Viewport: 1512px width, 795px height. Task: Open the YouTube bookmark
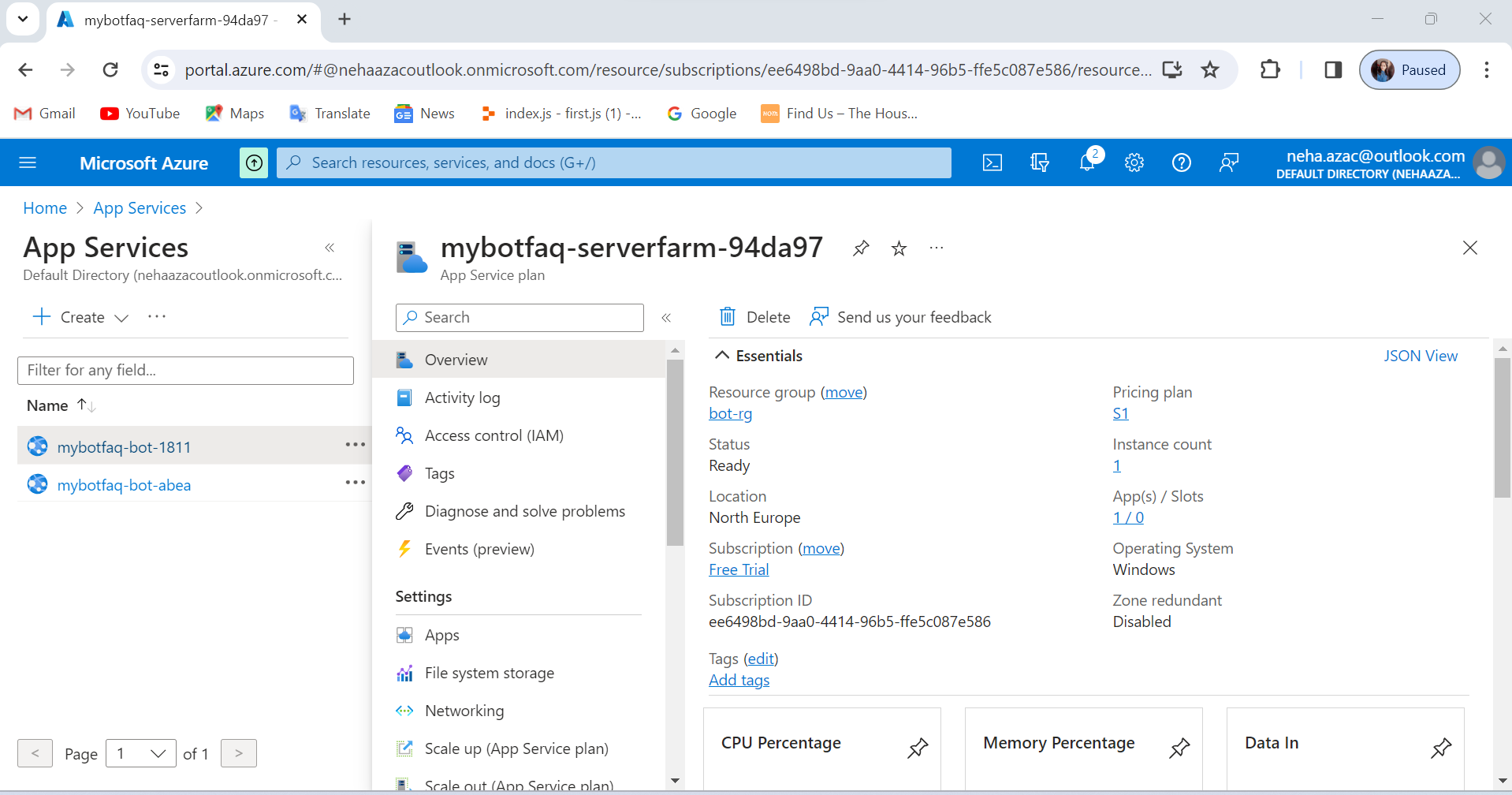pyautogui.click(x=140, y=113)
